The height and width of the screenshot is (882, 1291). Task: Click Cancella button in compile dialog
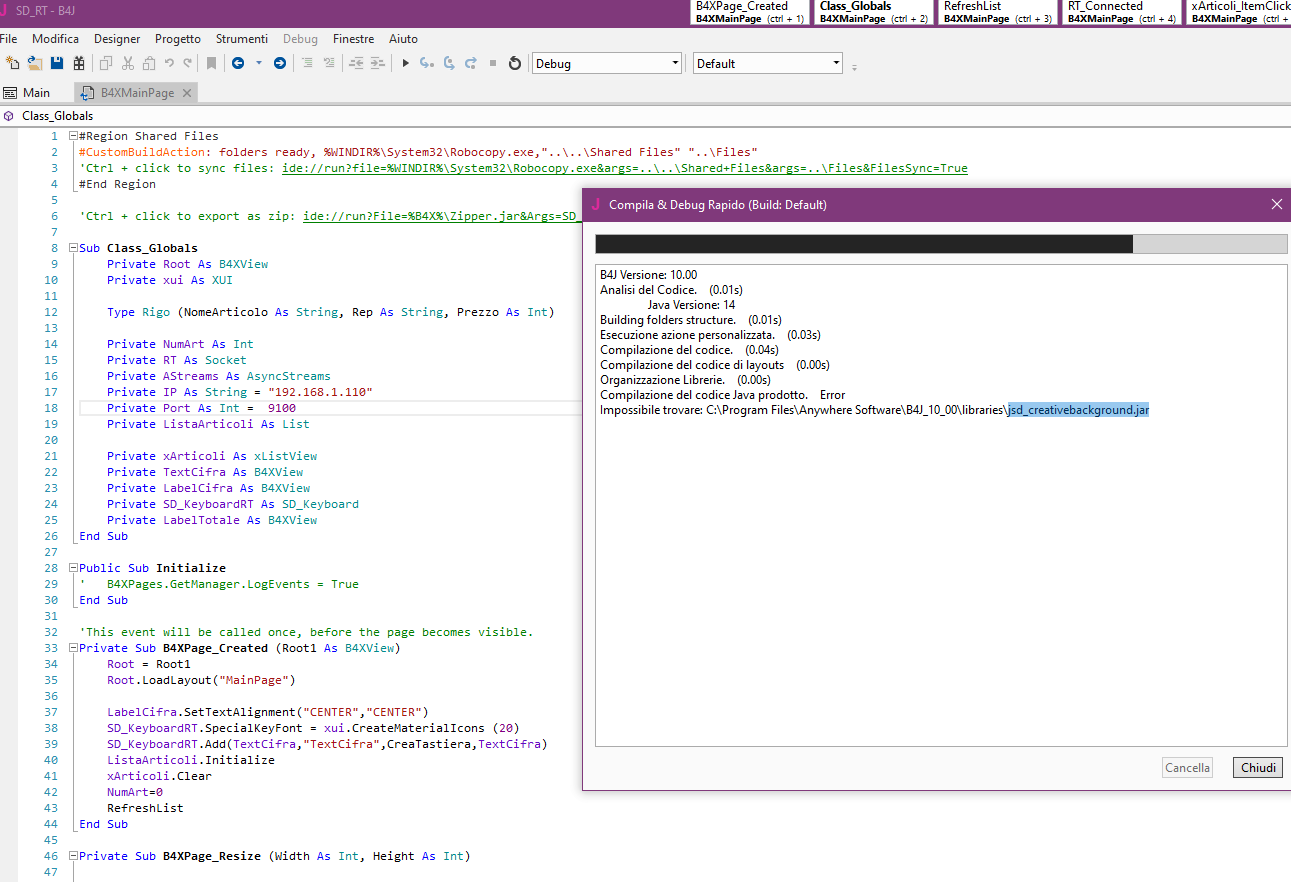coord(1188,768)
